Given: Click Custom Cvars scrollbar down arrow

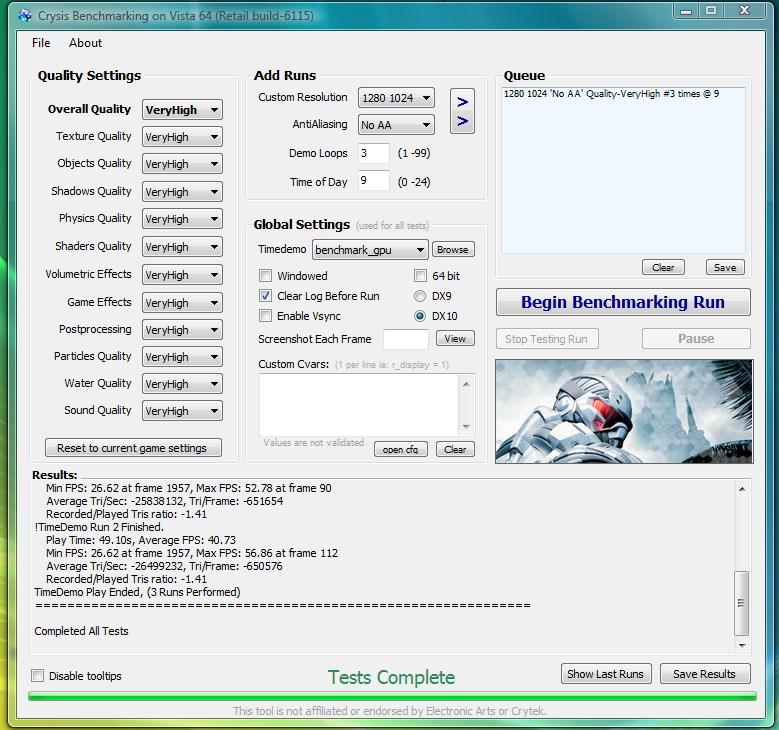Looking at the screenshot, I should click(x=466, y=427).
